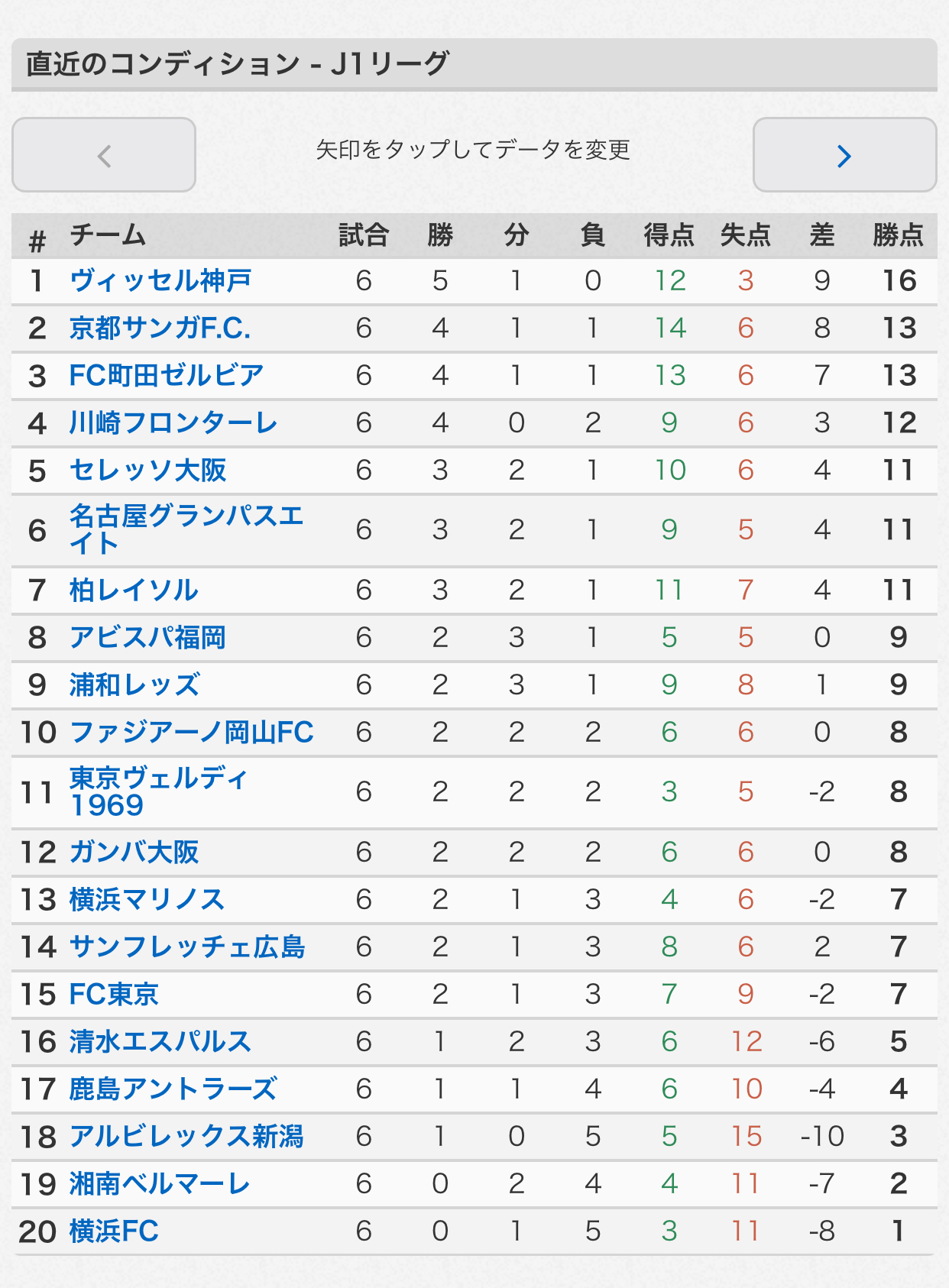
Task: Open ファジアーノ岡山FC team link
Action: [191, 733]
